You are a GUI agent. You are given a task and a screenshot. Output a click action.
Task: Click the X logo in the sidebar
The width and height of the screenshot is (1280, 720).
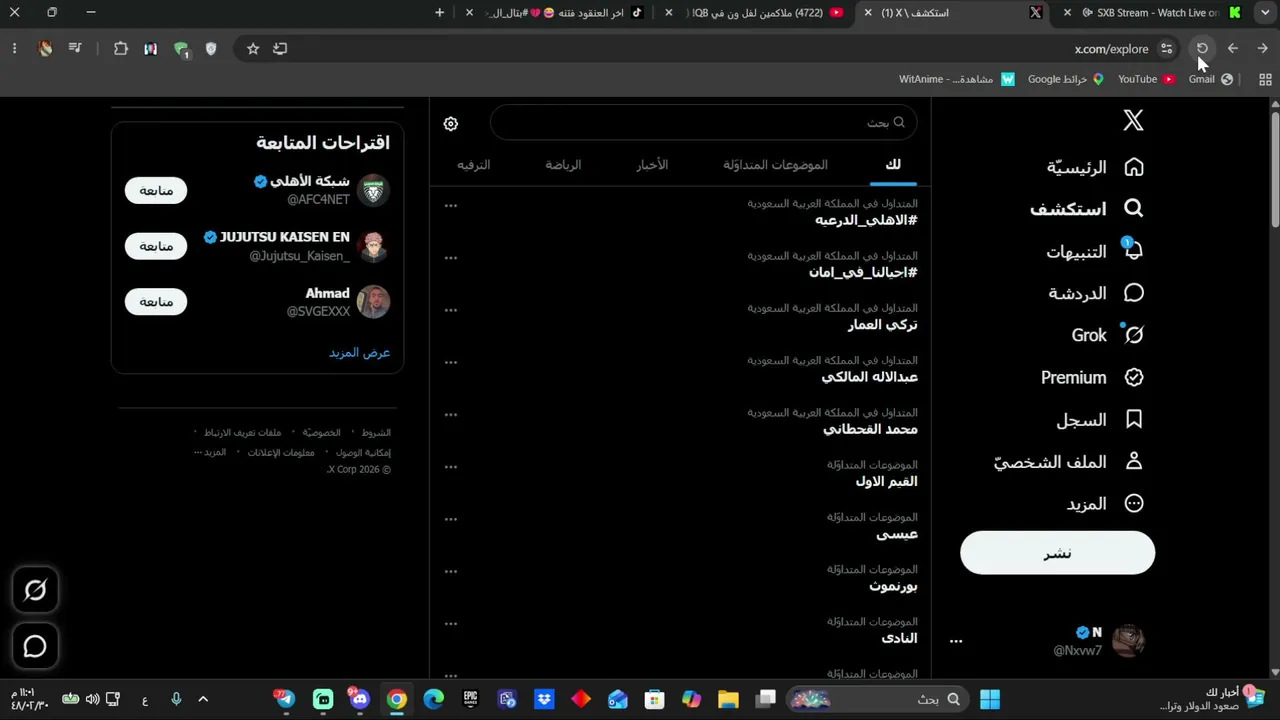[x=1133, y=121]
